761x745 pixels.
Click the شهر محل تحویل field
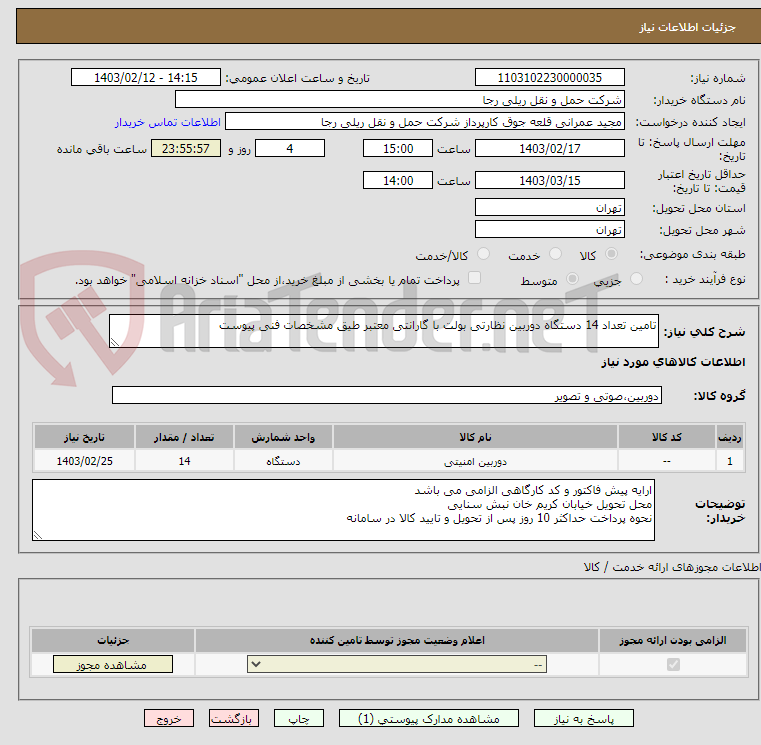click(549, 229)
